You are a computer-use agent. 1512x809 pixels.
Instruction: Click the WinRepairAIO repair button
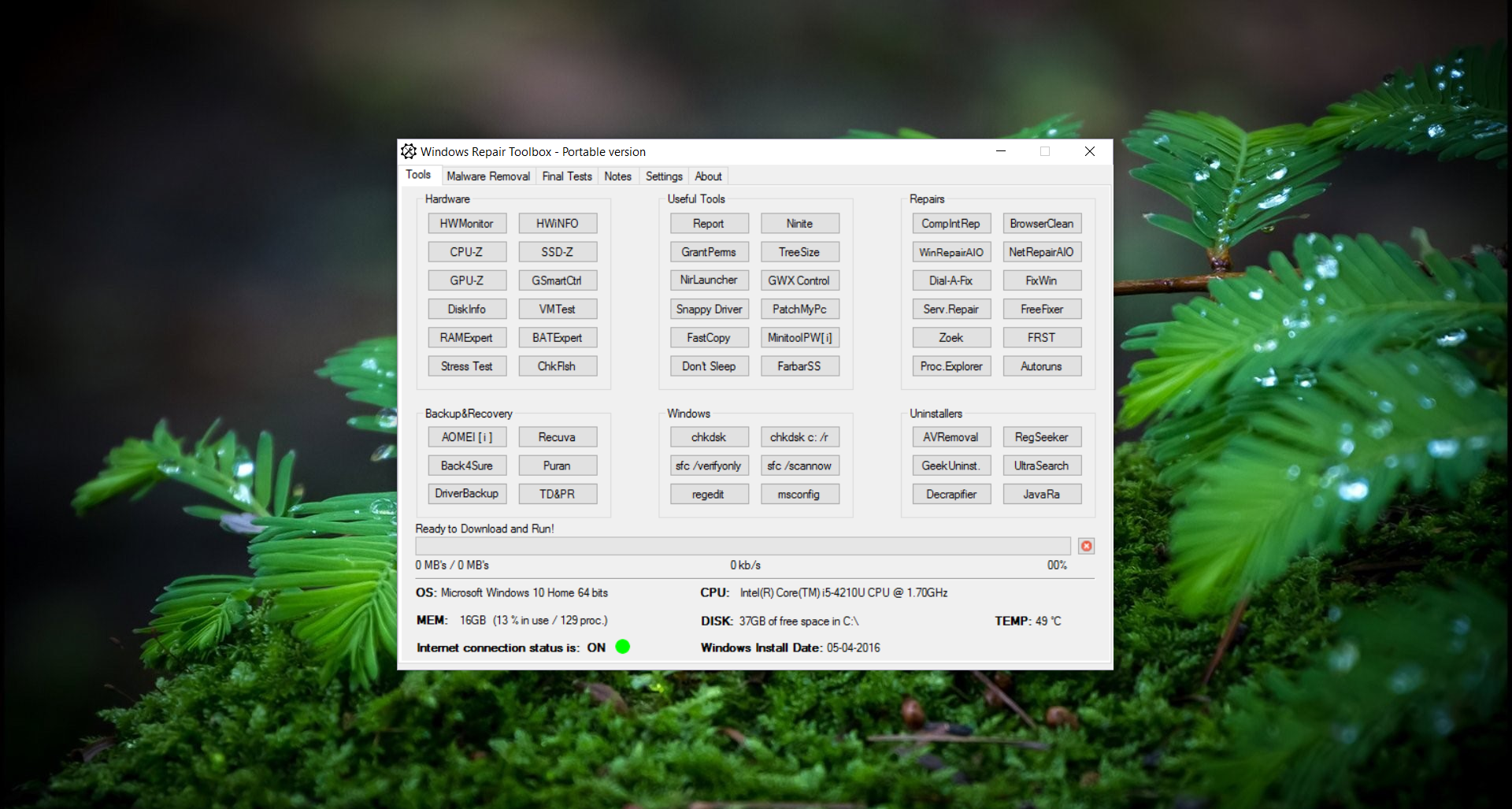tap(951, 252)
